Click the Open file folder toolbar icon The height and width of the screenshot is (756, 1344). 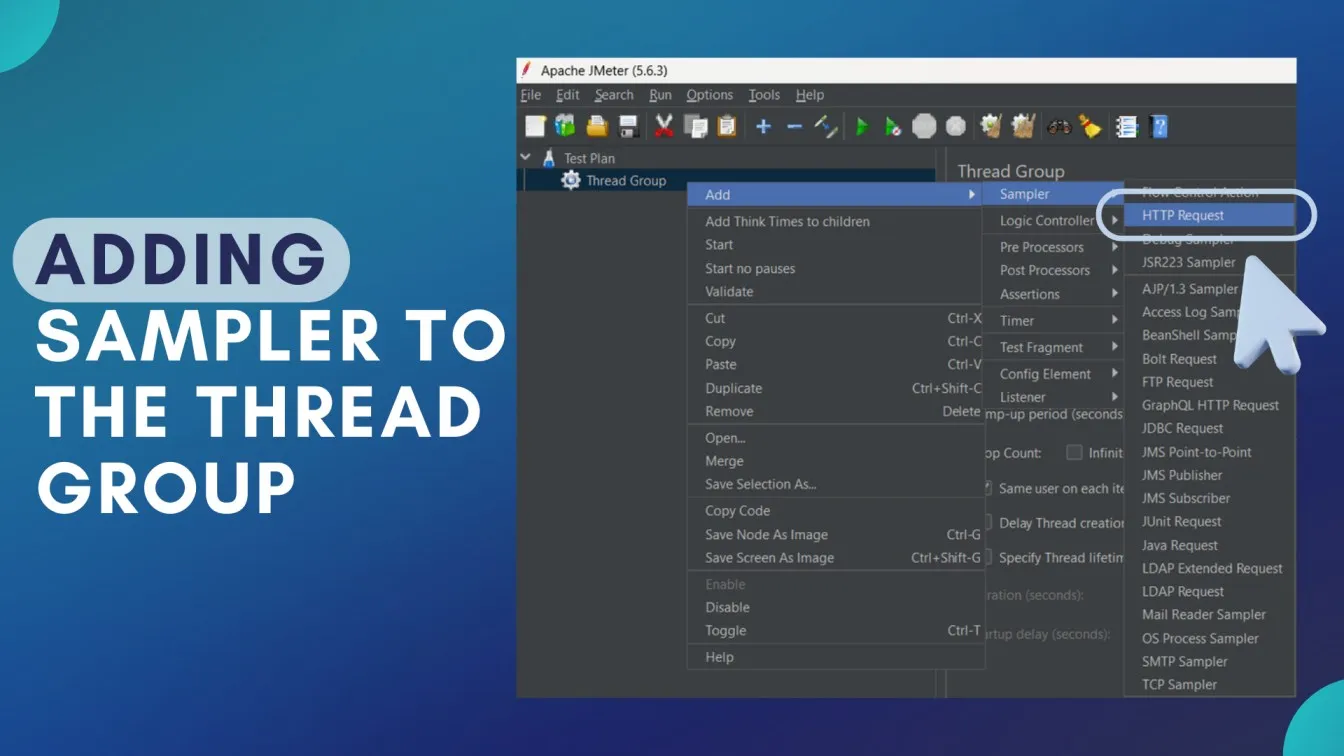click(597, 126)
